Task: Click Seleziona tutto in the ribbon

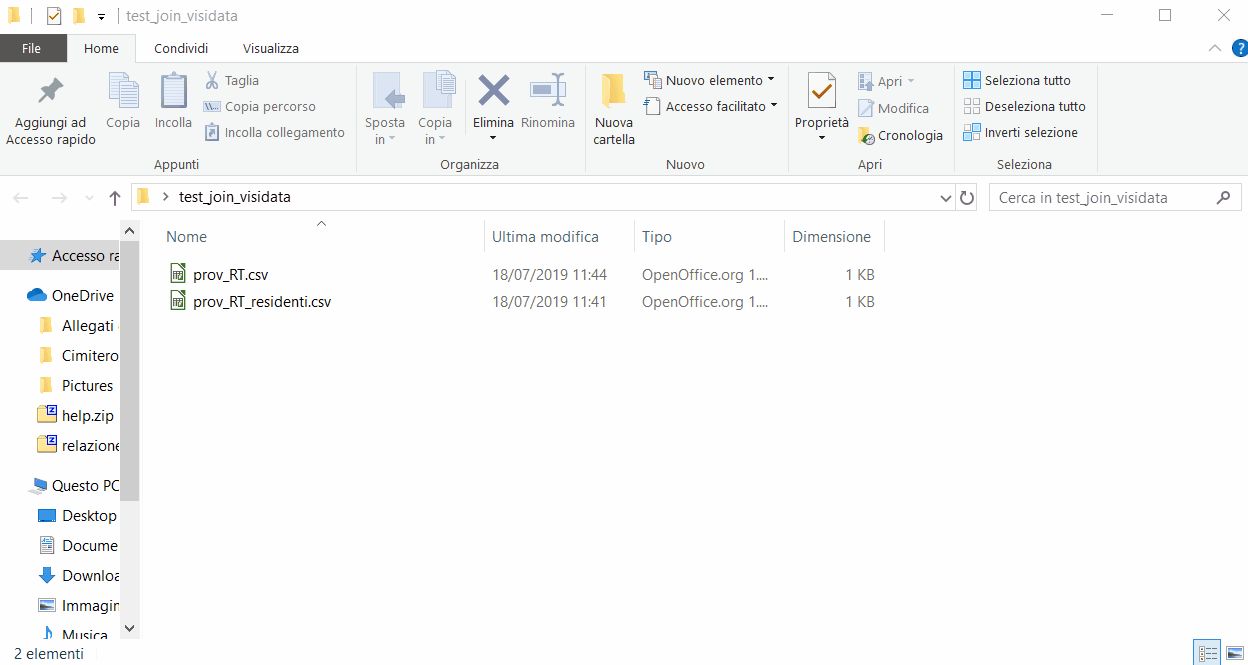Action: coord(1016,80)
